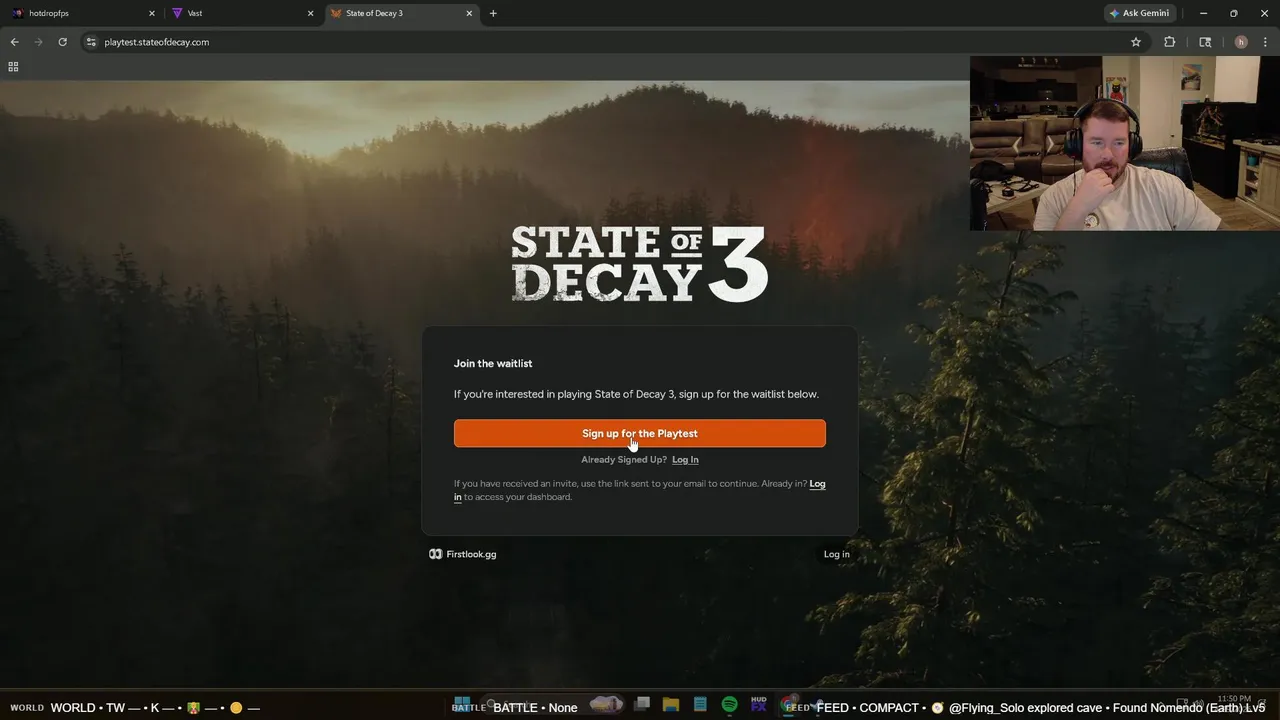Open the Log In link beside Already Signed Up
Screen dimensions: 1280x720
685,460
